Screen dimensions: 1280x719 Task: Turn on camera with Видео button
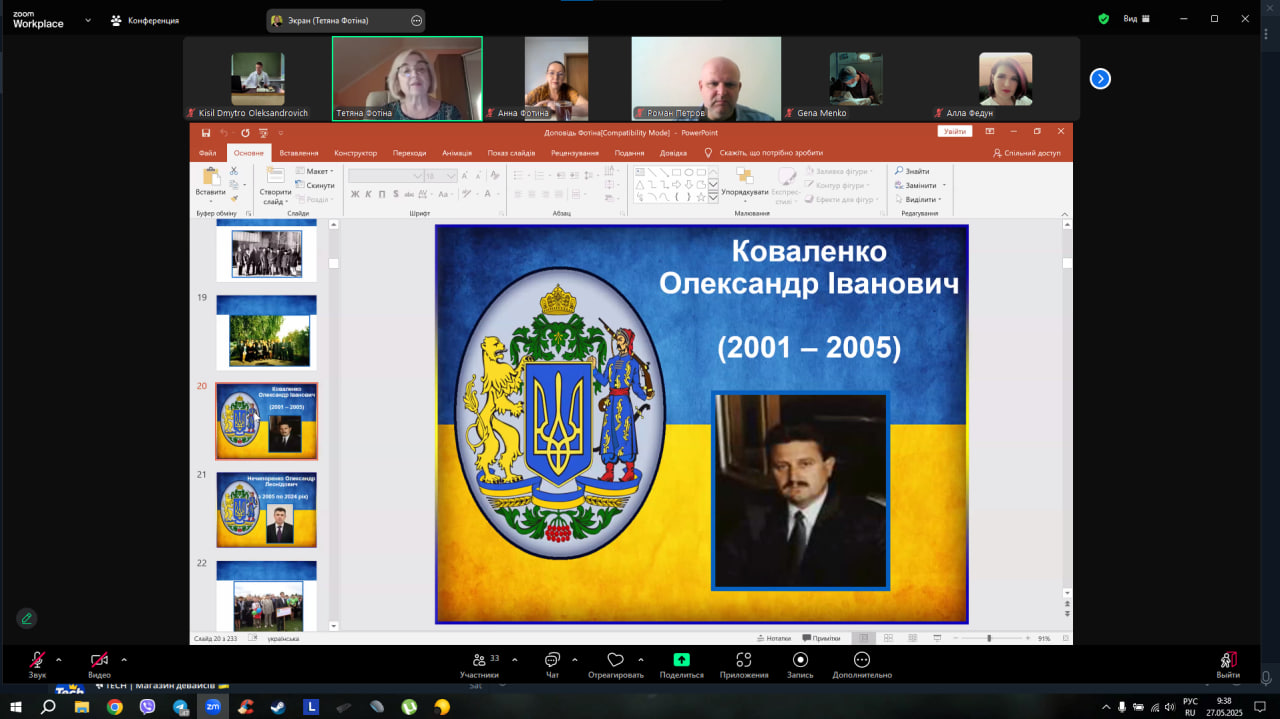[99, 660]
